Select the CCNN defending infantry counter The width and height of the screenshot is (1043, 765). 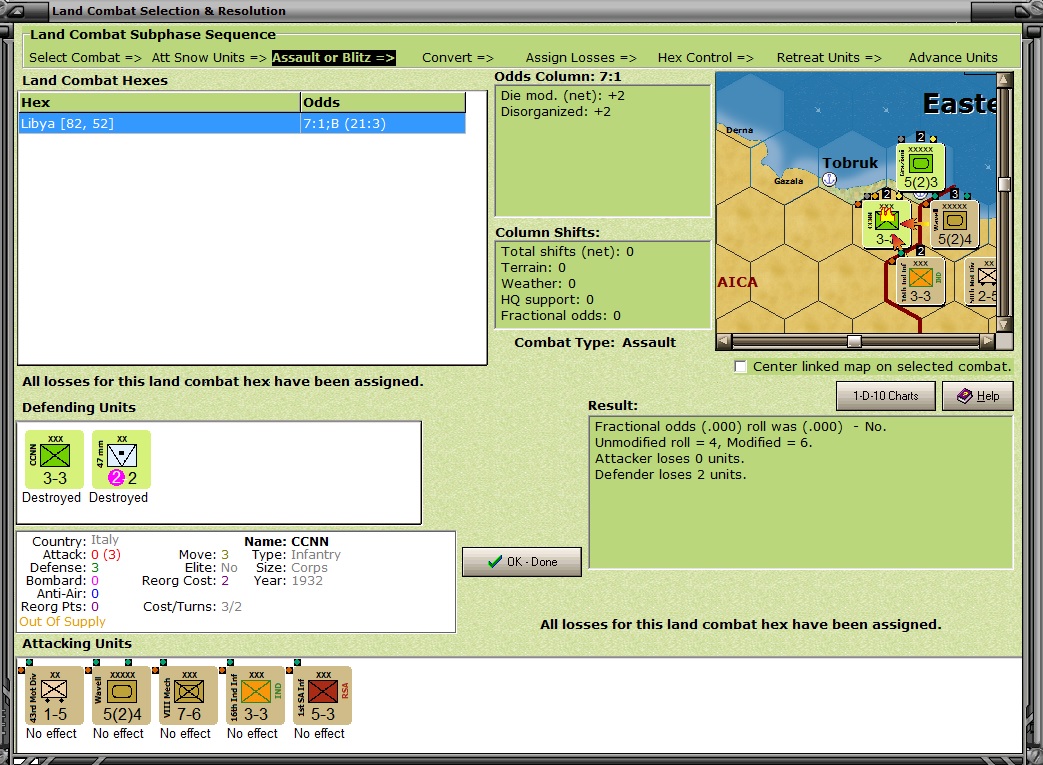(x=55, y=459)
